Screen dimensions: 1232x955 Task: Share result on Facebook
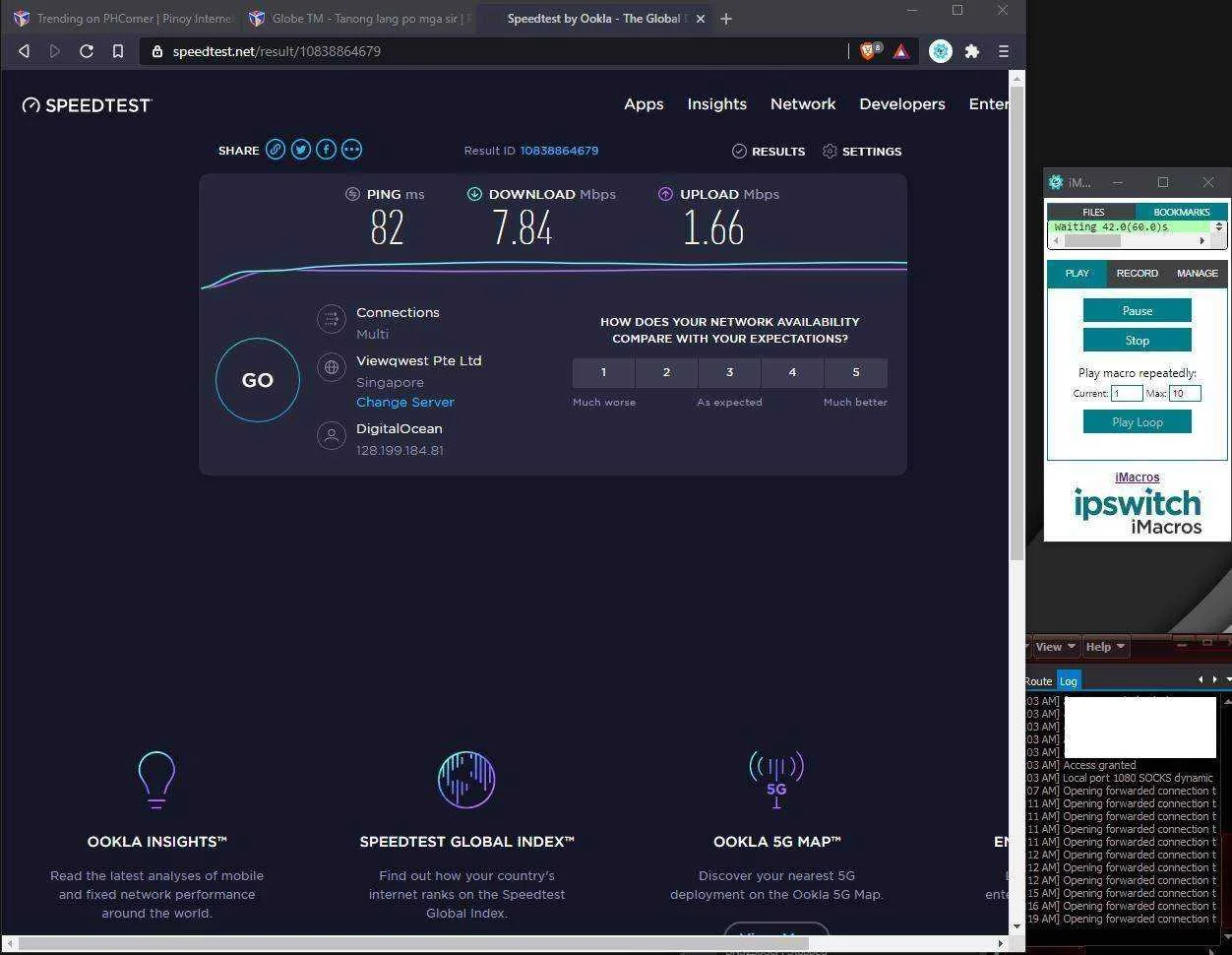[x=326, y=150]
